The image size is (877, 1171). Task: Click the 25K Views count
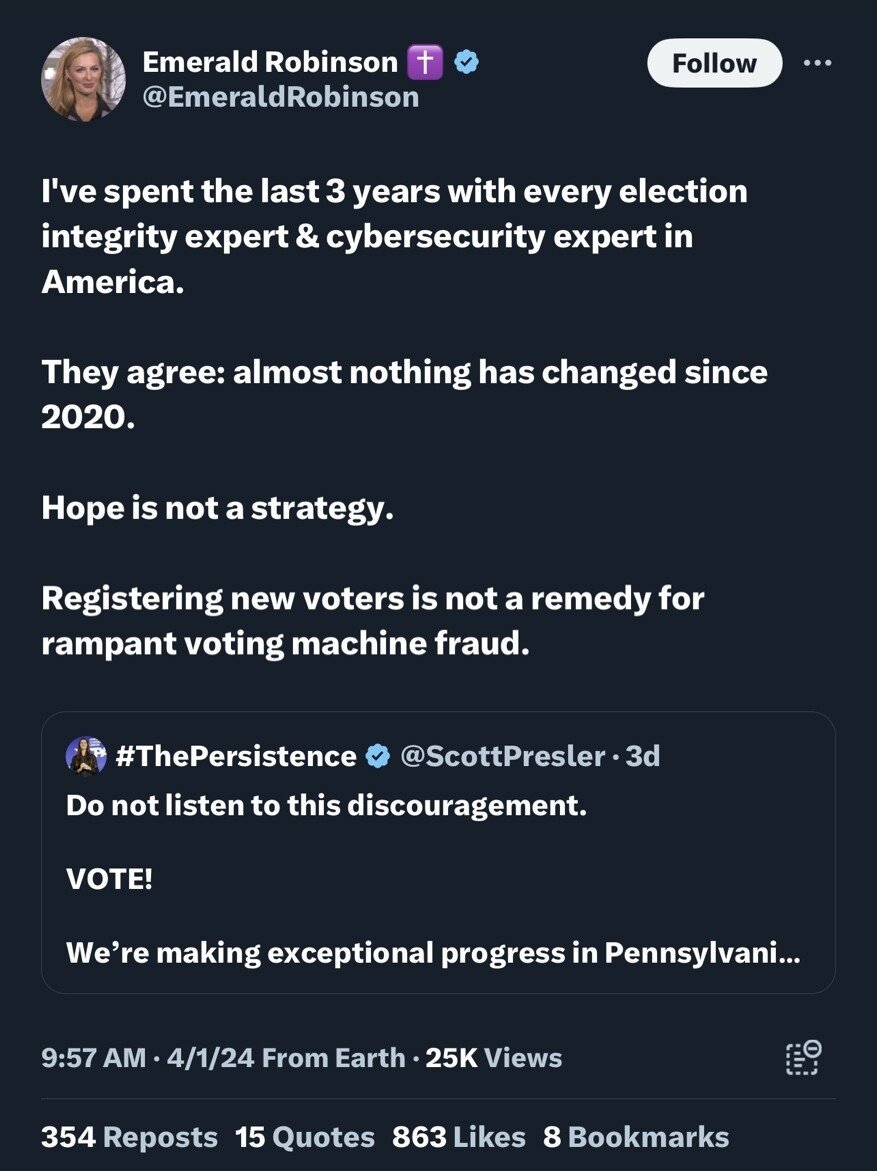point(494,1057)
